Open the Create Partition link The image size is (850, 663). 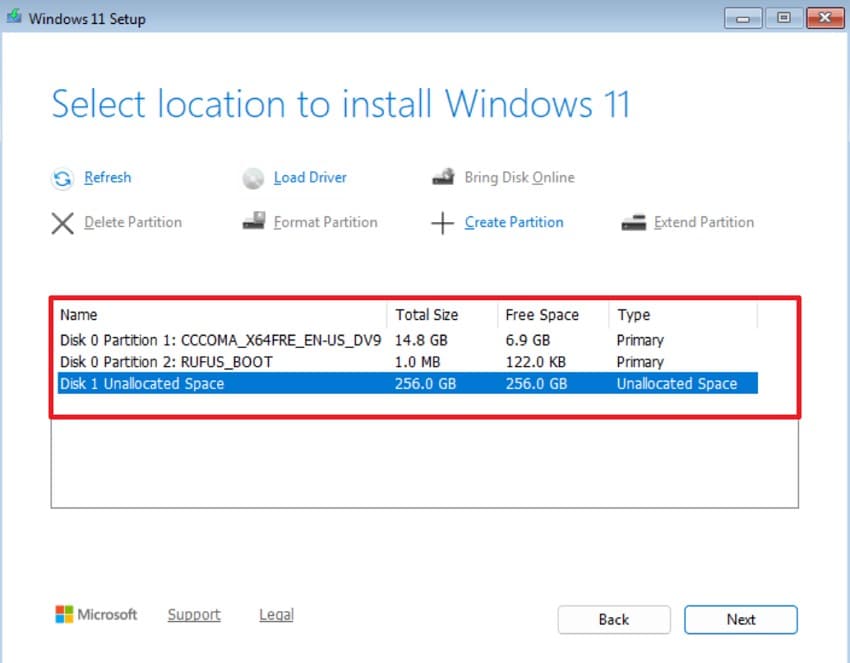click(x=514, y=222)
